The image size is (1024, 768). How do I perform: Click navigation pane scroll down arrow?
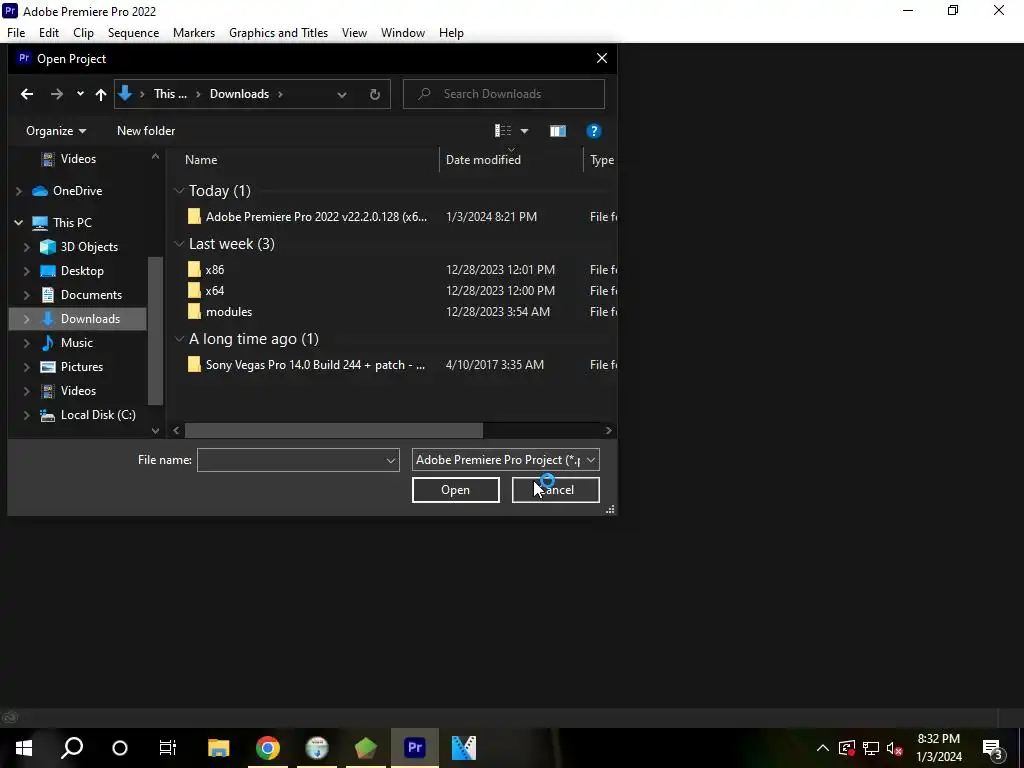point(155,430)
